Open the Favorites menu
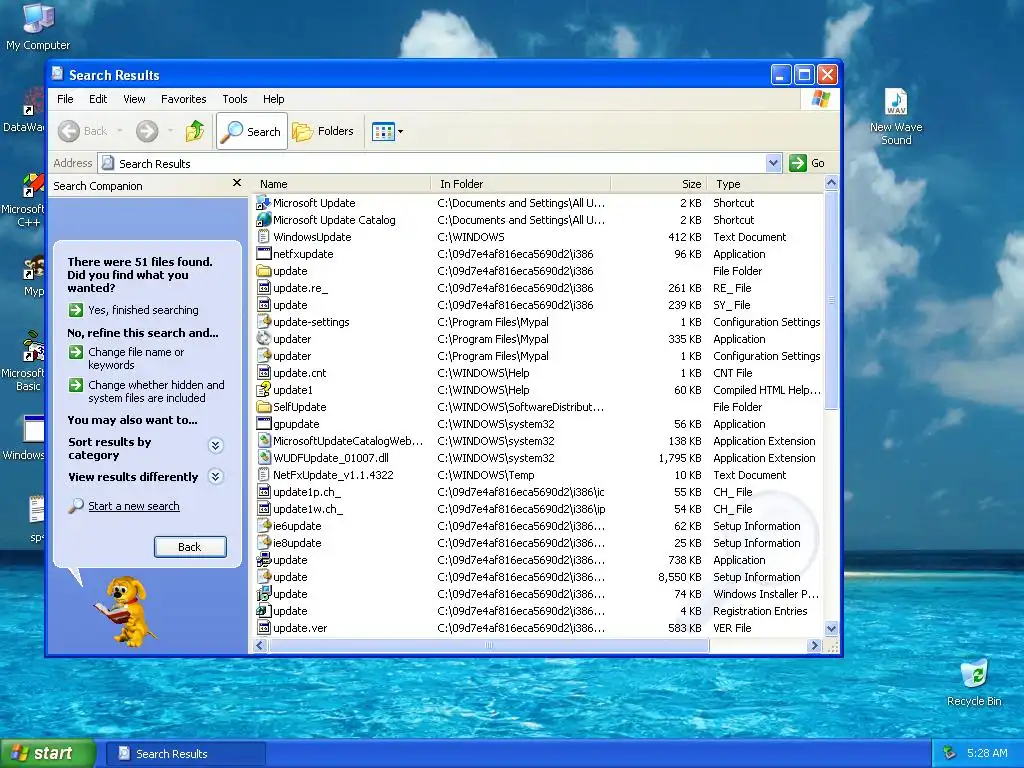This screenshot has width=1024, height=768. click(x=184, y=99)
